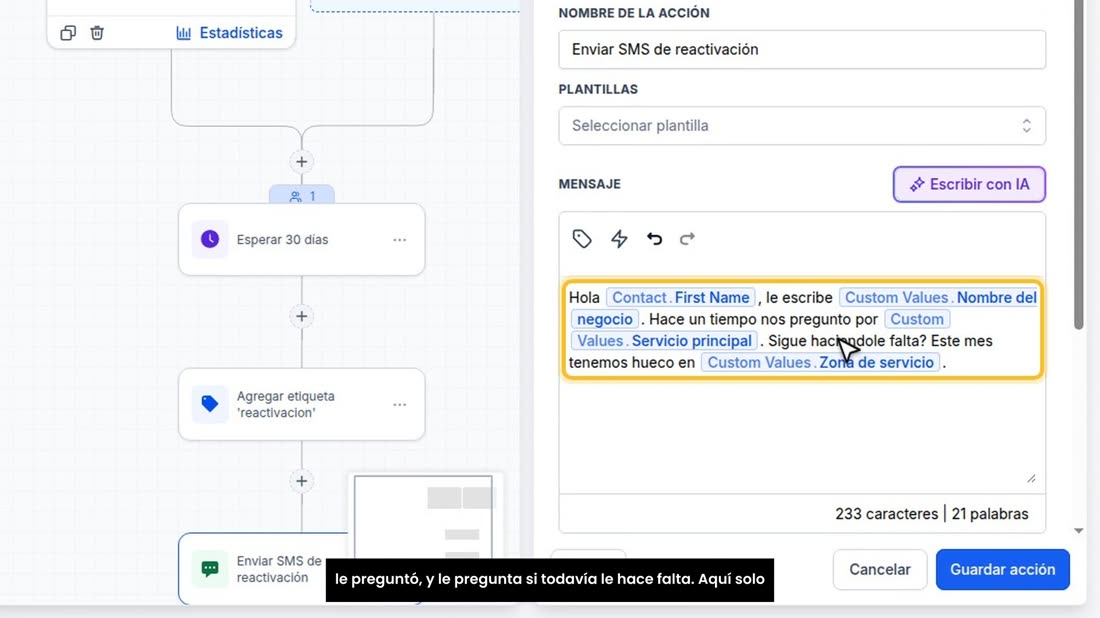This screenshot has height=618, width=1100.
Task: Click the 21 palabras word count
Action: 990,514
